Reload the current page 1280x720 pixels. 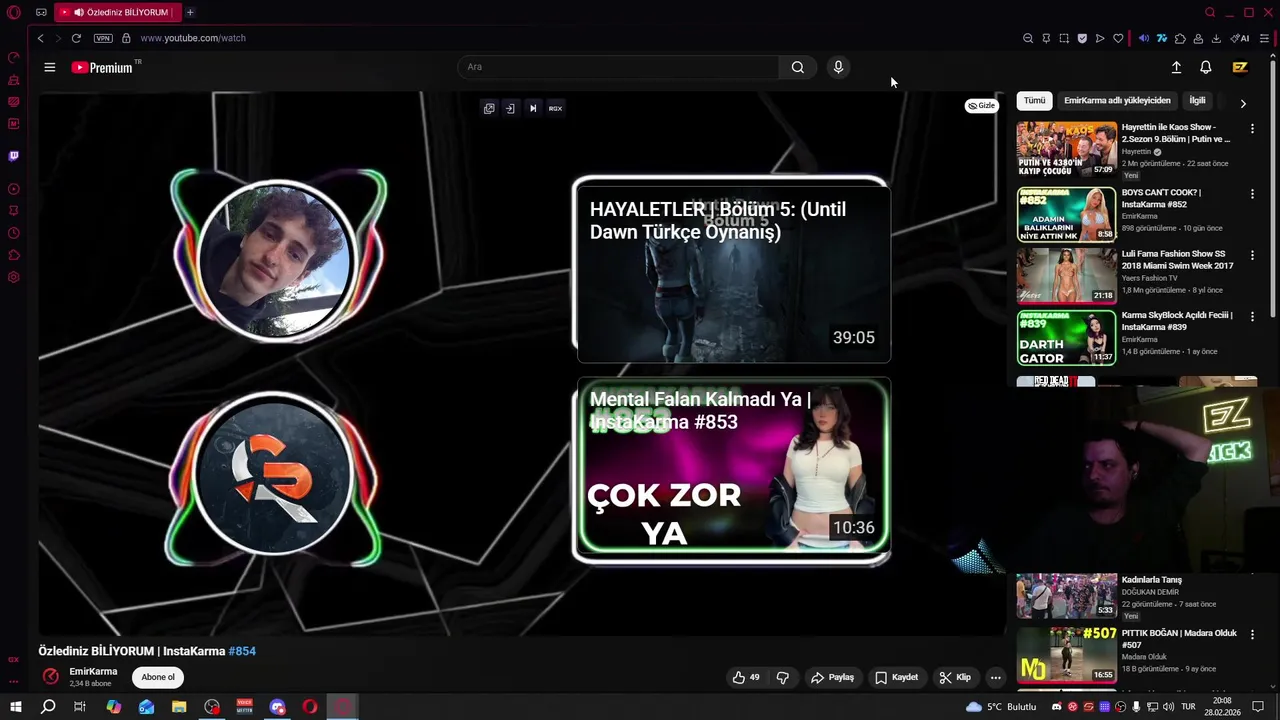pyautogui.click(x=76, y=38)
